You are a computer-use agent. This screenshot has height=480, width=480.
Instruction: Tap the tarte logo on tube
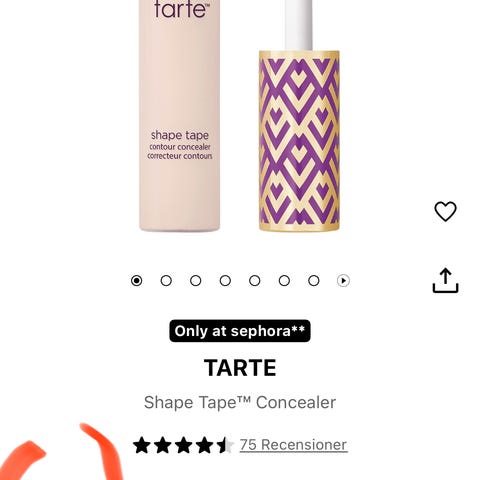pos(181,9)
